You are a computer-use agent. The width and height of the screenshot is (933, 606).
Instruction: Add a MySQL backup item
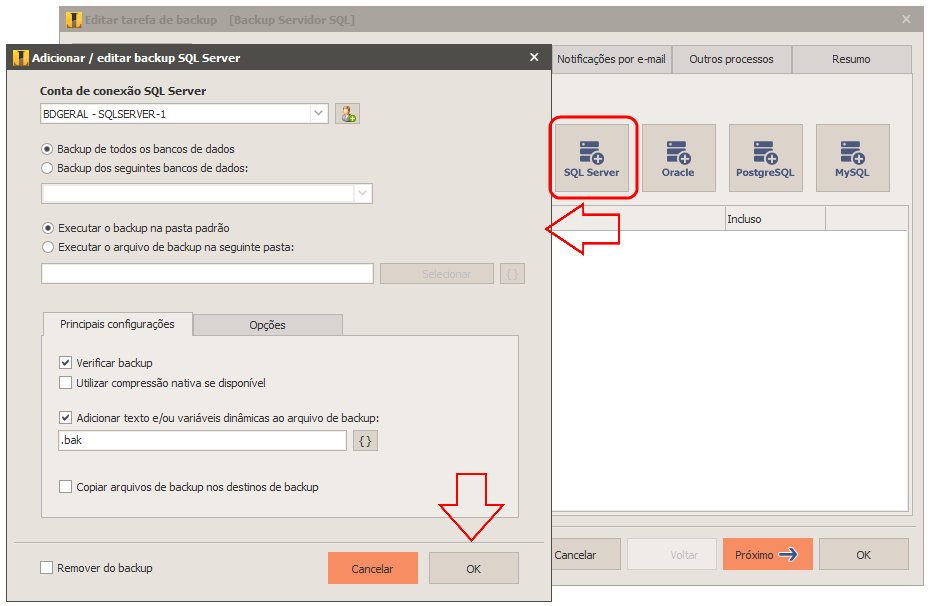(852, 158)
